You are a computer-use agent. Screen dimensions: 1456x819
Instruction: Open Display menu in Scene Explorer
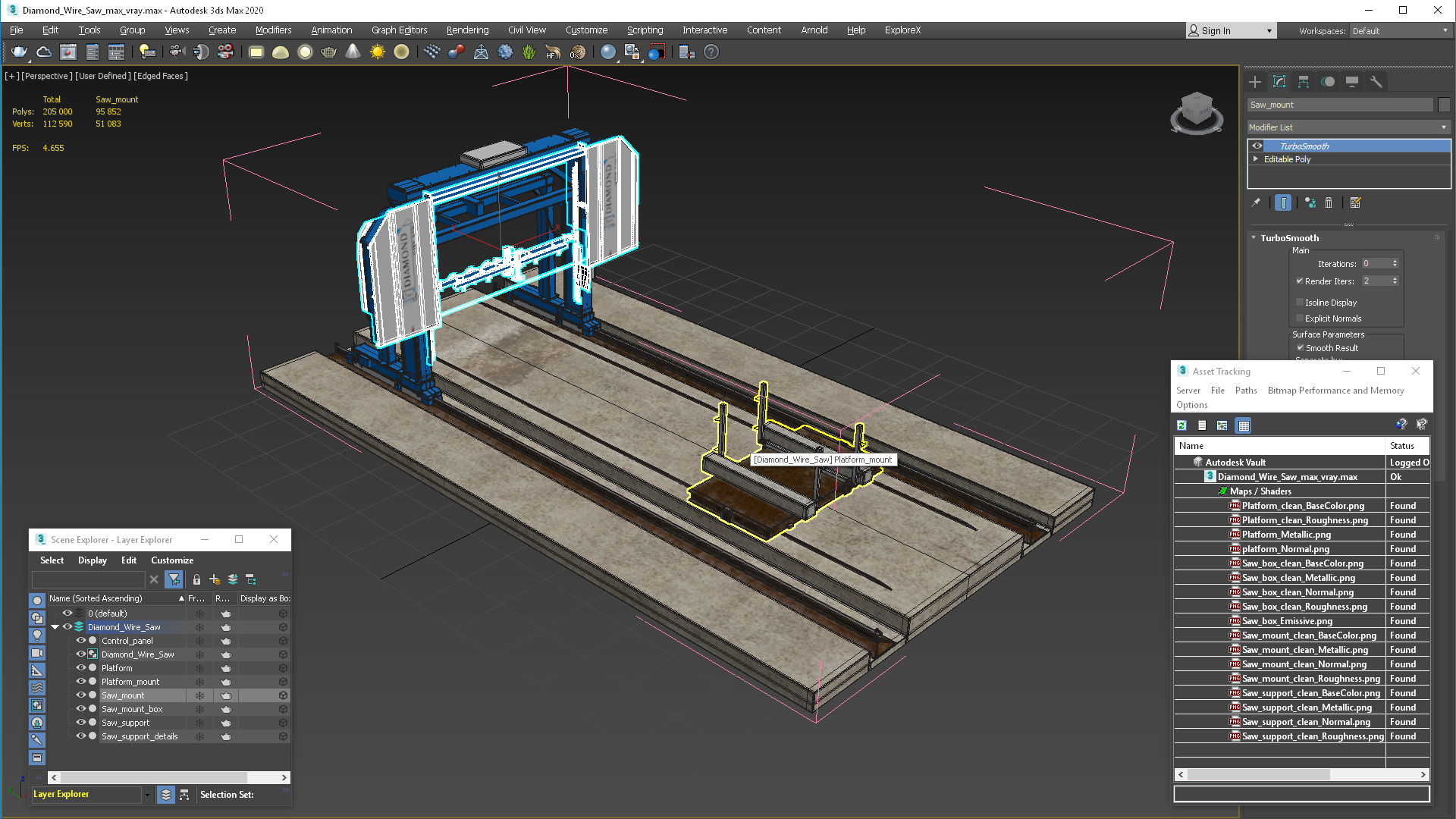(93, 560)
